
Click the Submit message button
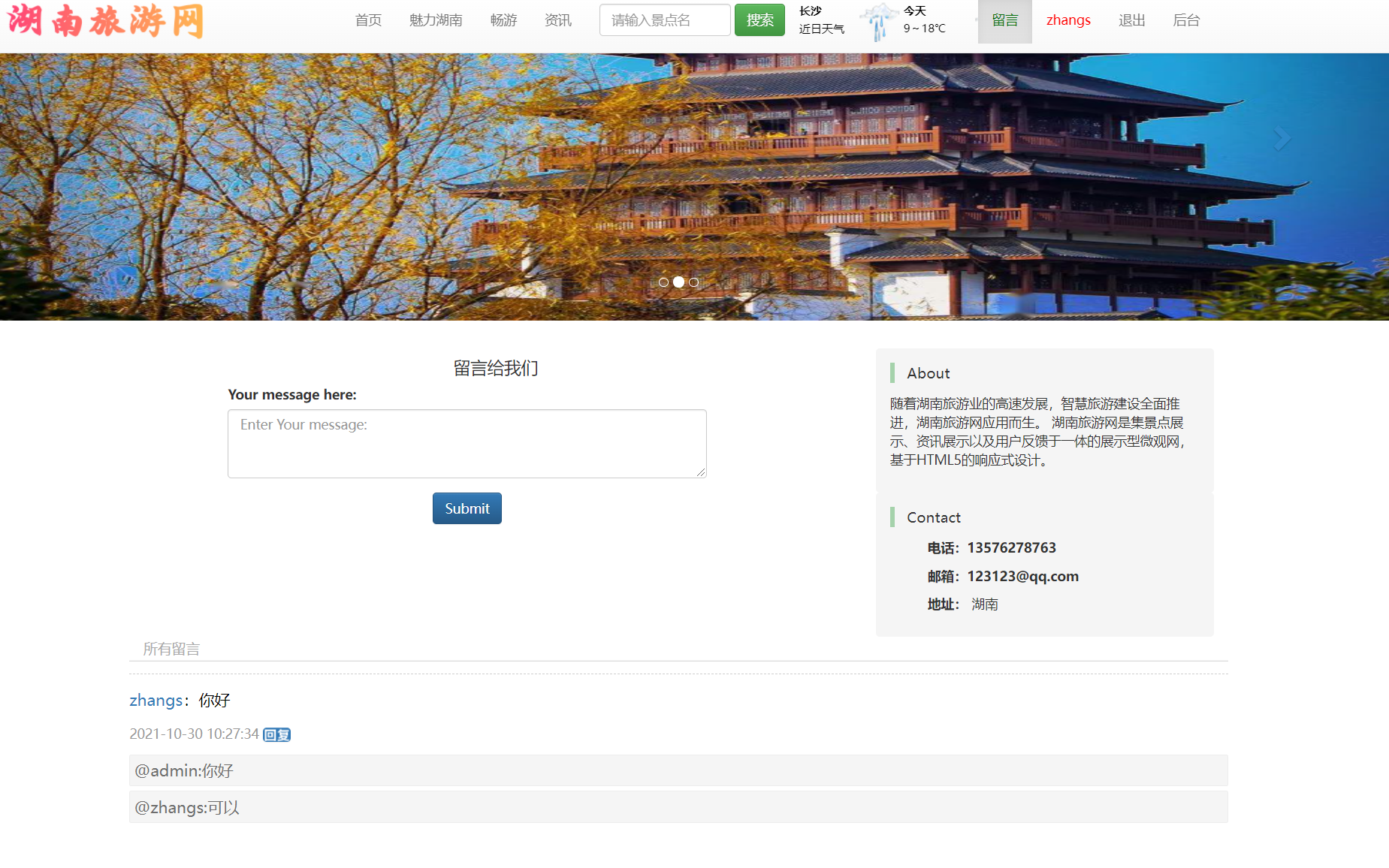[x=467, y=508]
